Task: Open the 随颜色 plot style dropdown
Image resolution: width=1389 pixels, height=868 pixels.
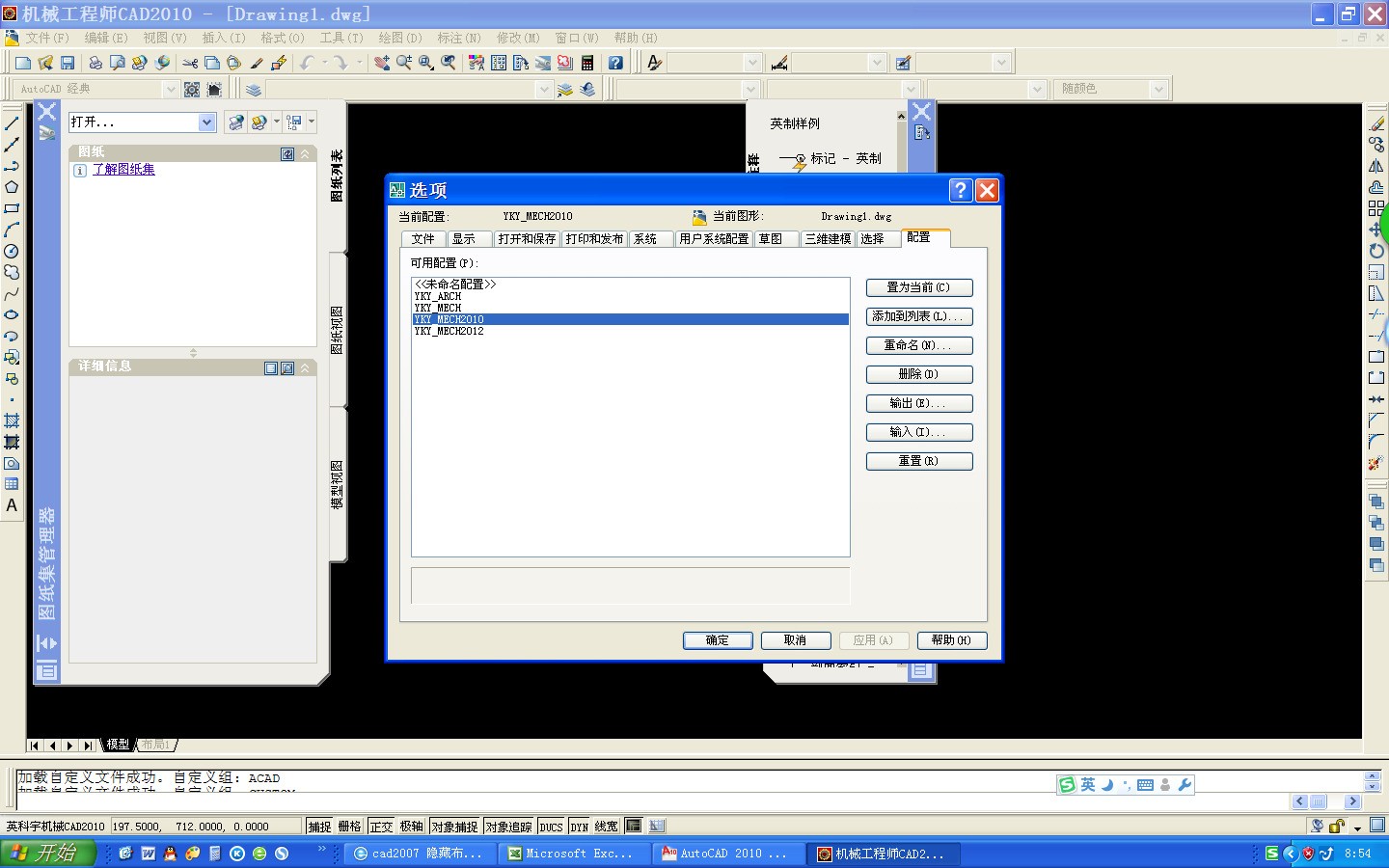Action: [x=1158, y=89]
